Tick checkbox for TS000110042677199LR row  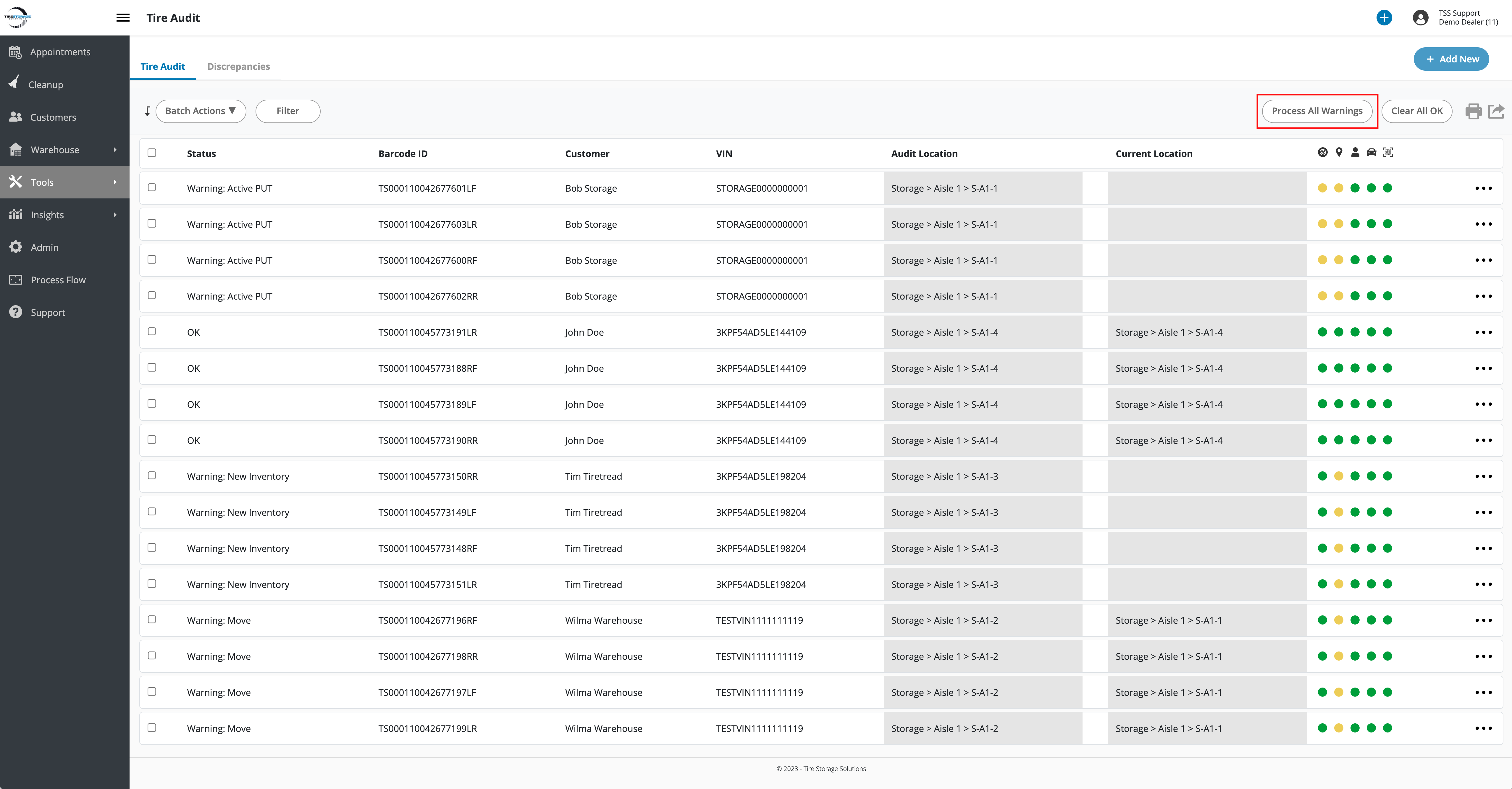click(152, 727)
